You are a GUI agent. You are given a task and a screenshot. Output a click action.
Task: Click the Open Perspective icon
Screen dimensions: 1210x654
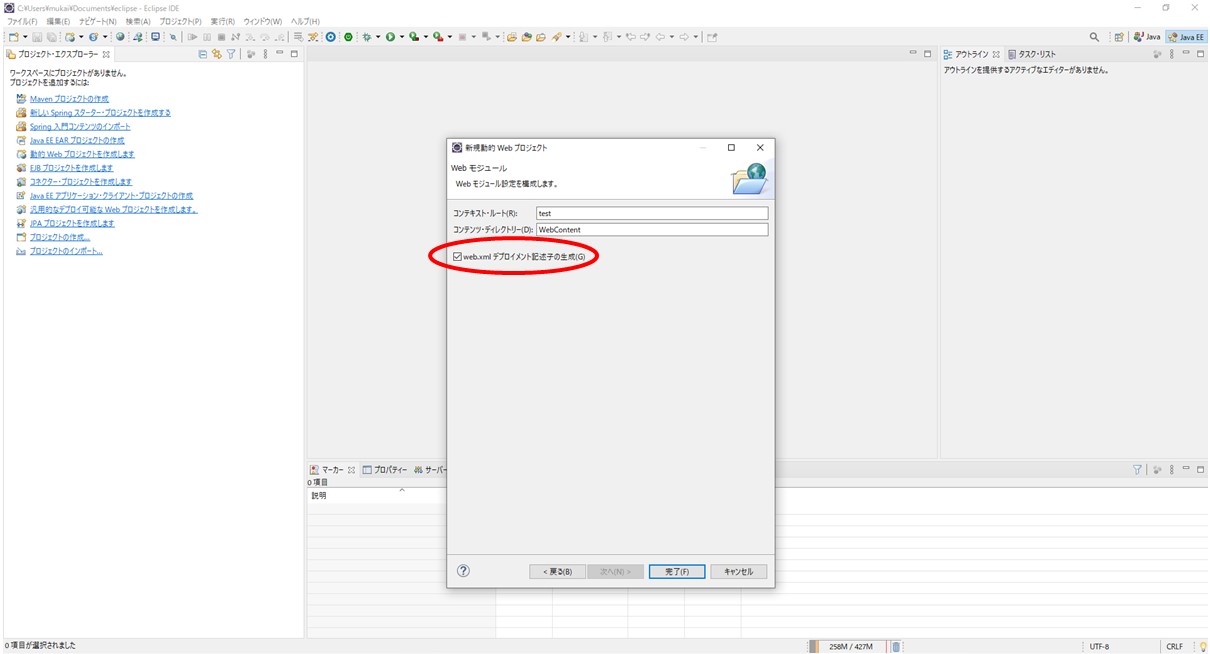click(1119, 37)
